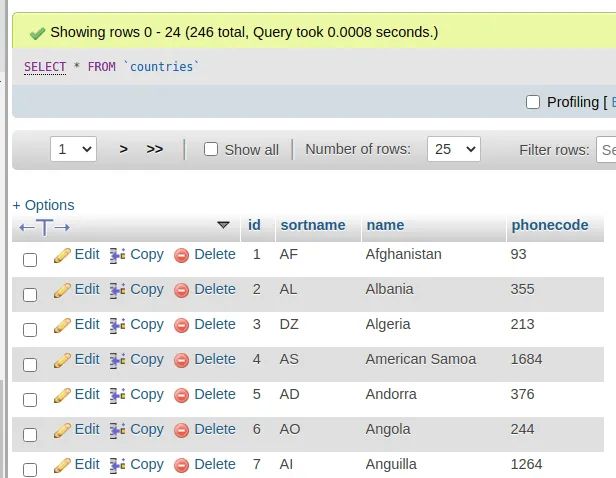Select the Andorra row checkbox
This screenshot has width=616, height=478.
click(x=30, y=399)
